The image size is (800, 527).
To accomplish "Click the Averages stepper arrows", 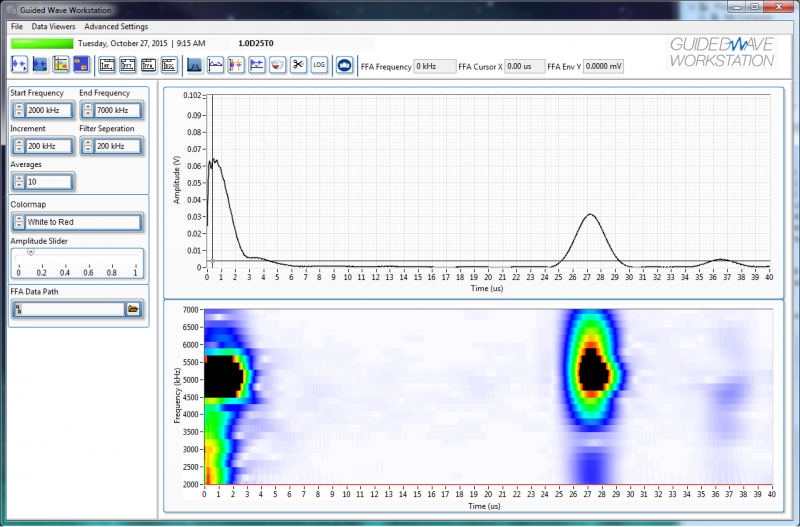I will click(19, 182).
